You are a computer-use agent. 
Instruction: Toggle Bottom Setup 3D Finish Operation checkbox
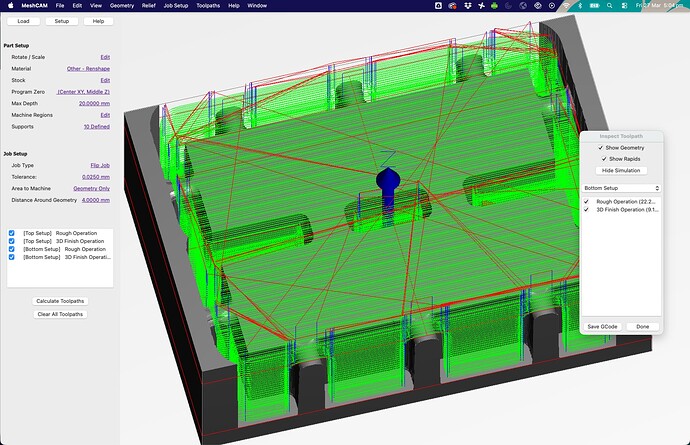[12, 257]
